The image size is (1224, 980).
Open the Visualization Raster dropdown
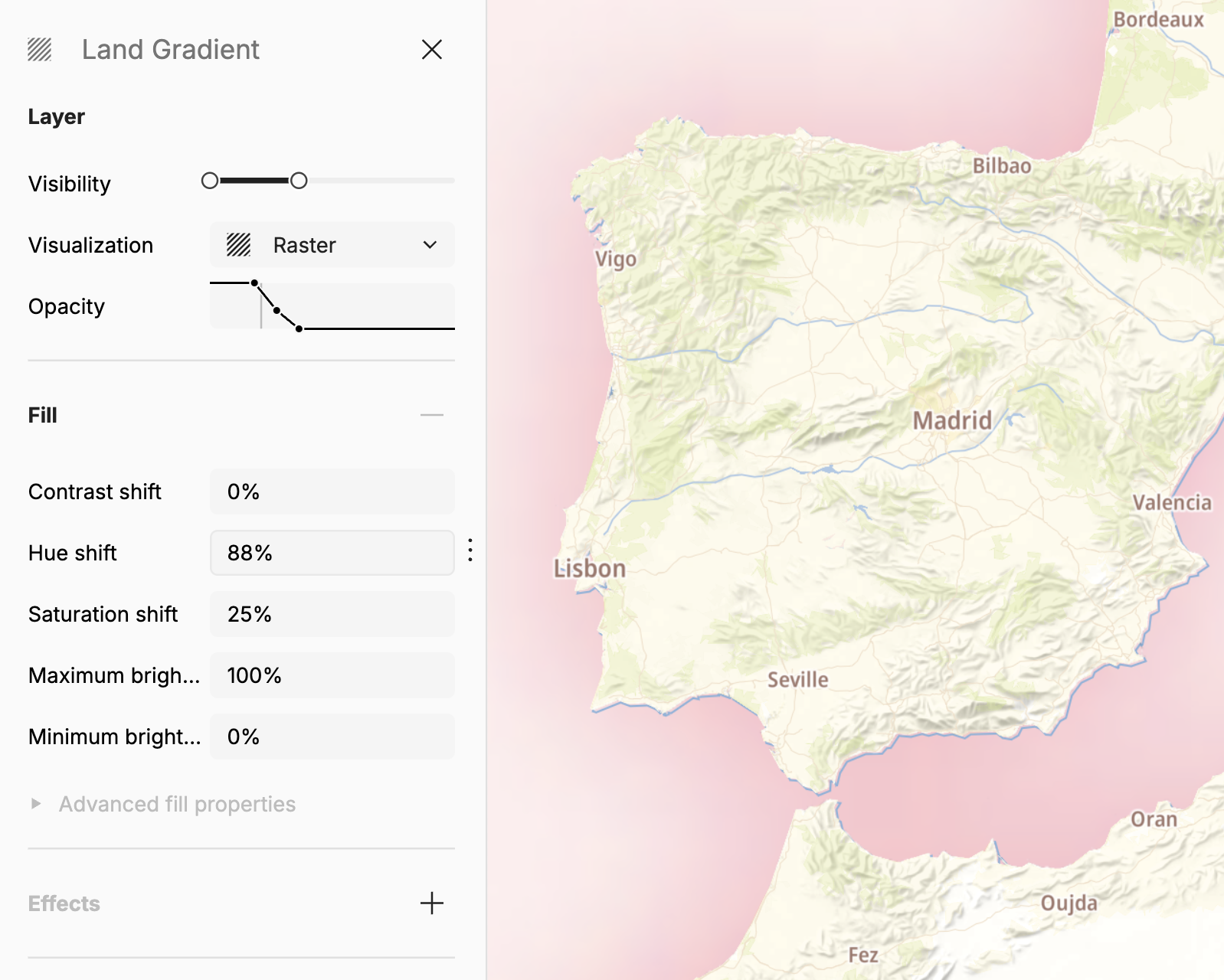pyautogui.click(x=332, y=245)
